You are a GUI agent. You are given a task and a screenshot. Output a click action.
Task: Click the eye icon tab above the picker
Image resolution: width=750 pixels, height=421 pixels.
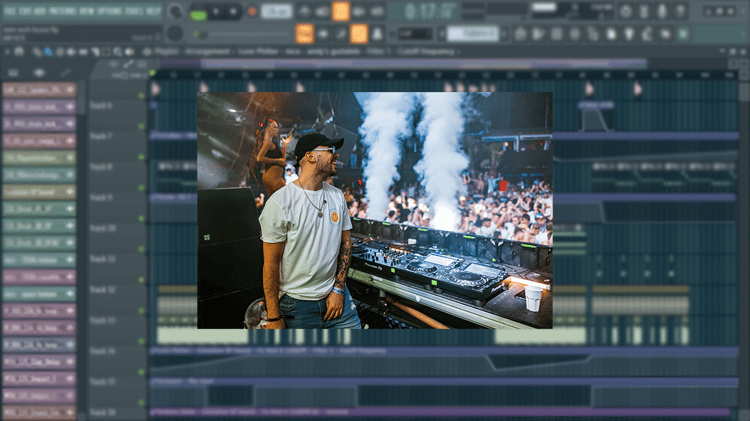point(39,73)
